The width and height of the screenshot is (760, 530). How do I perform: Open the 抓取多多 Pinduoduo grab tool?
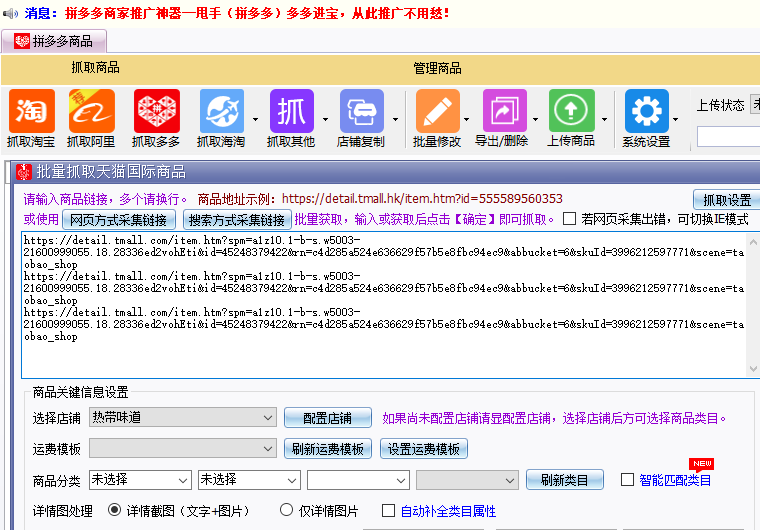point(156,118)
